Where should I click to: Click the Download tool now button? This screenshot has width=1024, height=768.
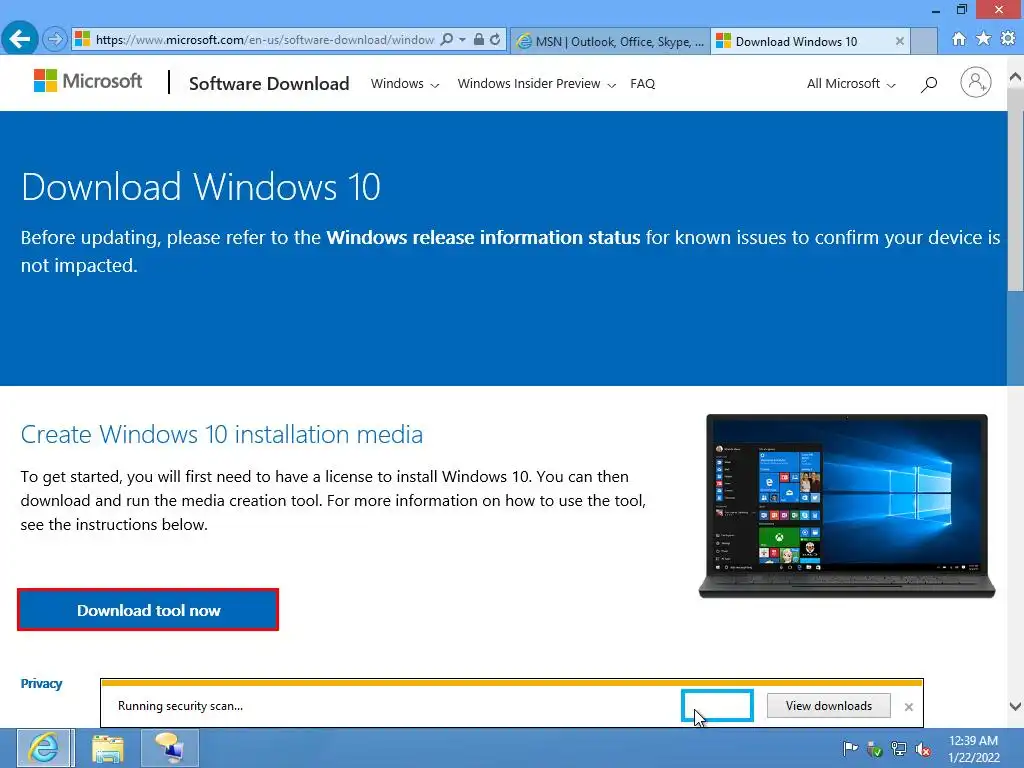148,610
